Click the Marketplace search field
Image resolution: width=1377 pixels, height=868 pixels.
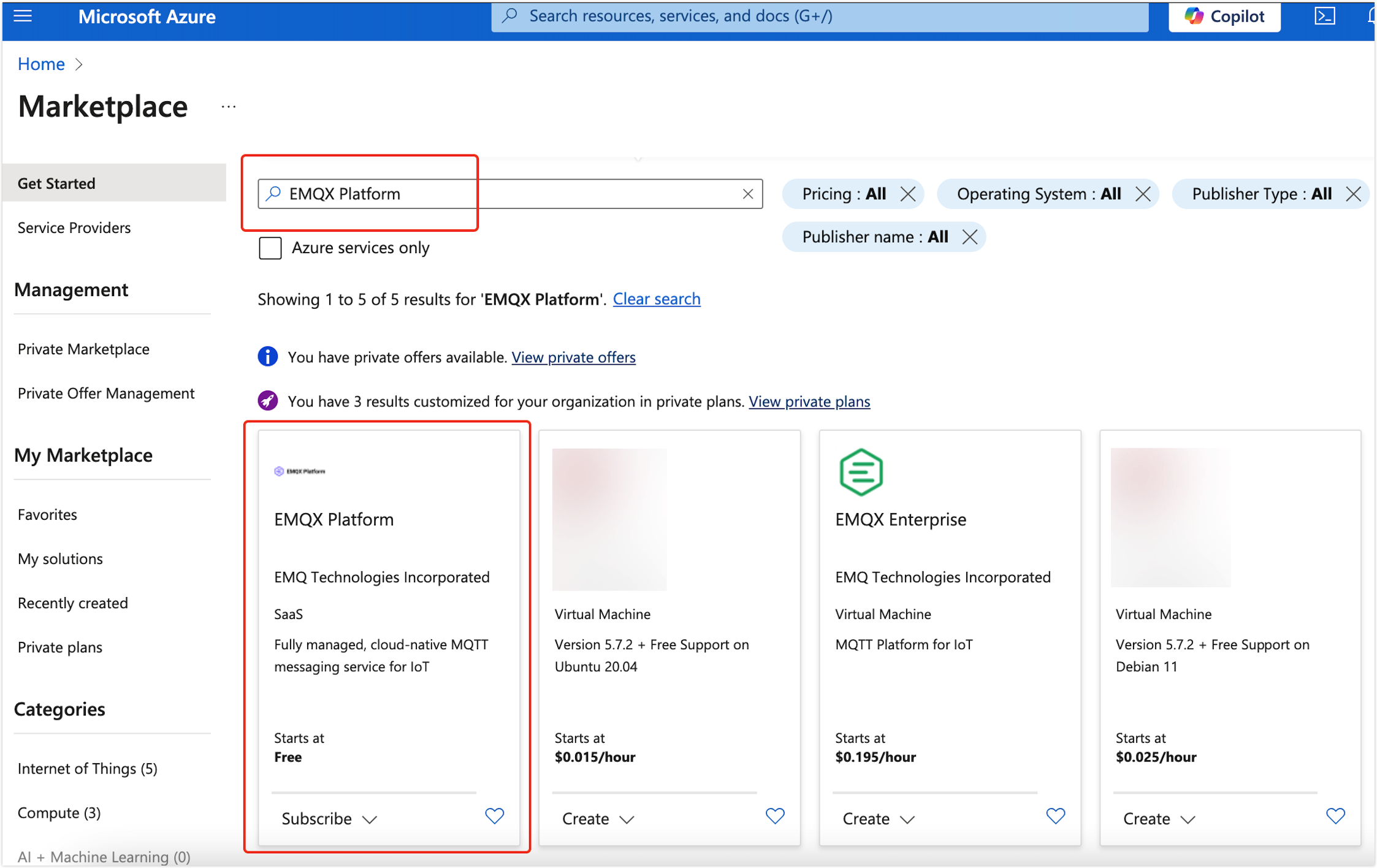[510, 194]
